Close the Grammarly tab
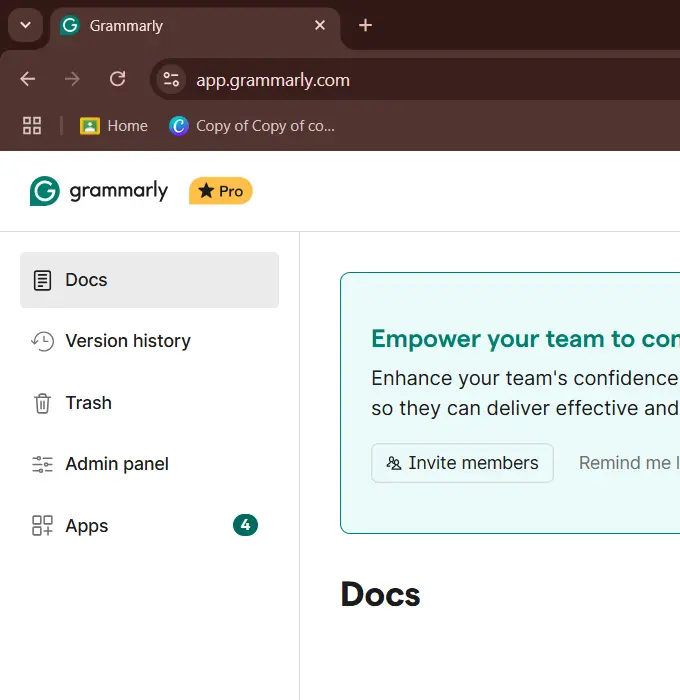Image resolution: width=680 pixels, height=700 pixels. pyautogui.click(x=320, y=25)
